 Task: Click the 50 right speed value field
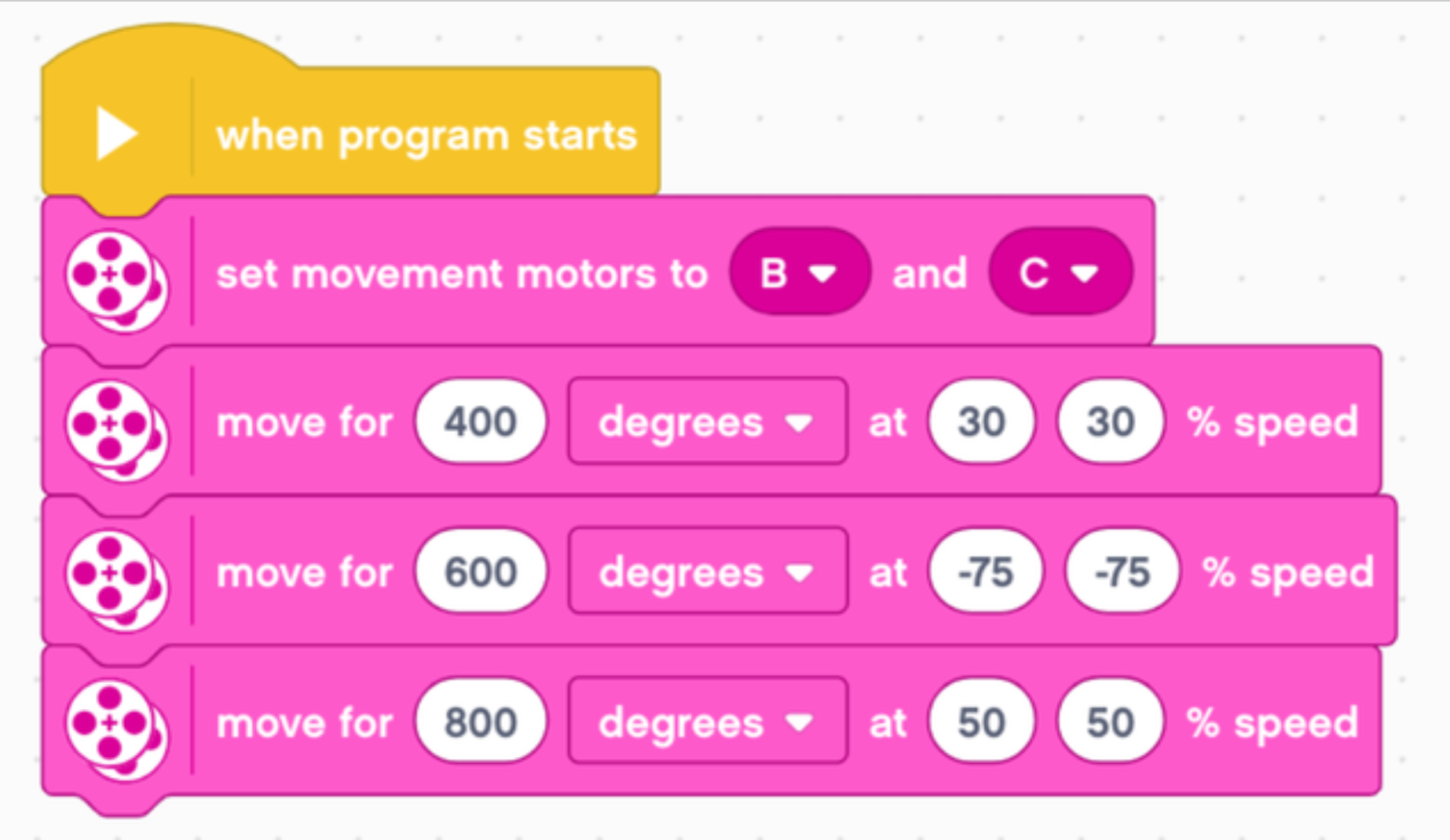(1108, 721)
